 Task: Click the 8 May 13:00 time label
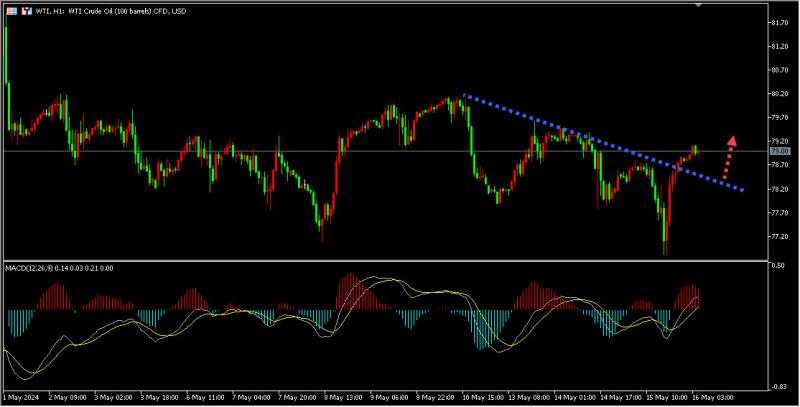pos(342,397)
